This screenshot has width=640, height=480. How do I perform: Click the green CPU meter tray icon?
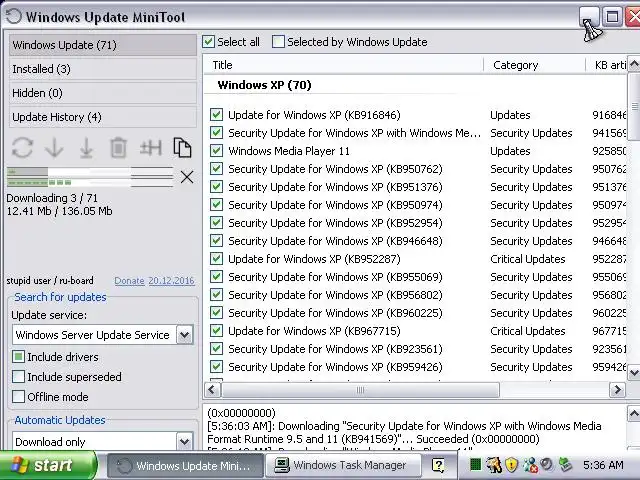(475, 464)
